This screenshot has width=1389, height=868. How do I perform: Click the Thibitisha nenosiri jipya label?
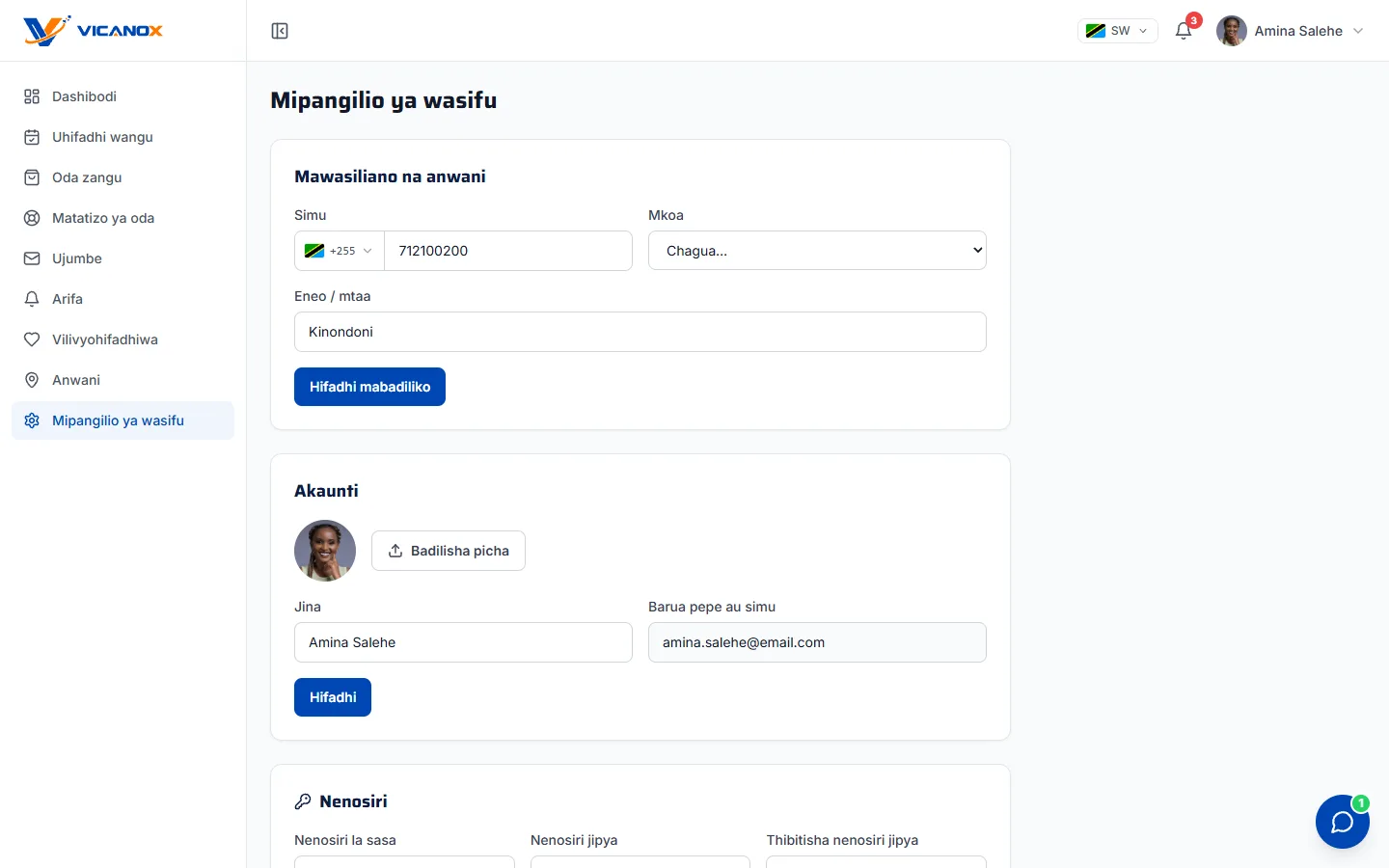coord(842,840)
